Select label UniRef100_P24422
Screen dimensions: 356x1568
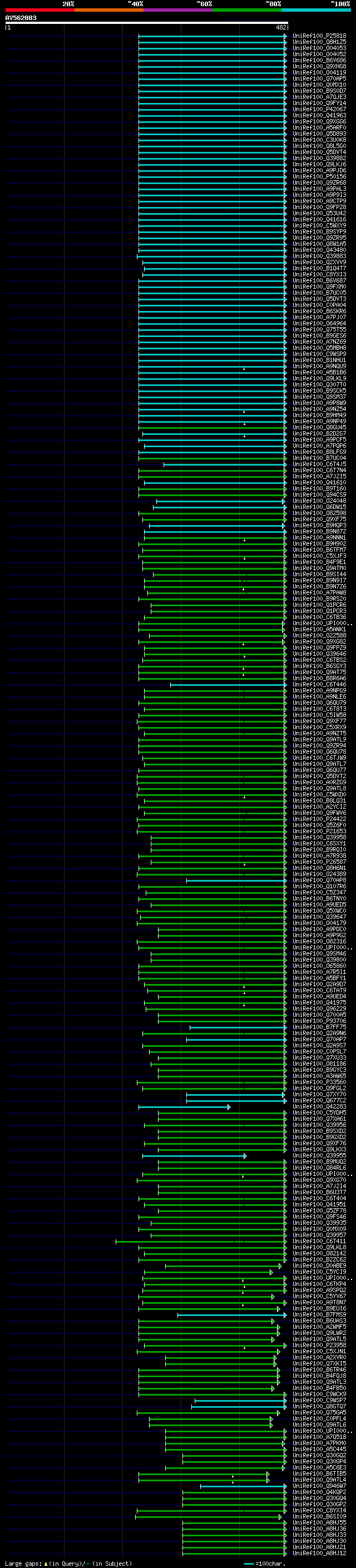point(319,819)
